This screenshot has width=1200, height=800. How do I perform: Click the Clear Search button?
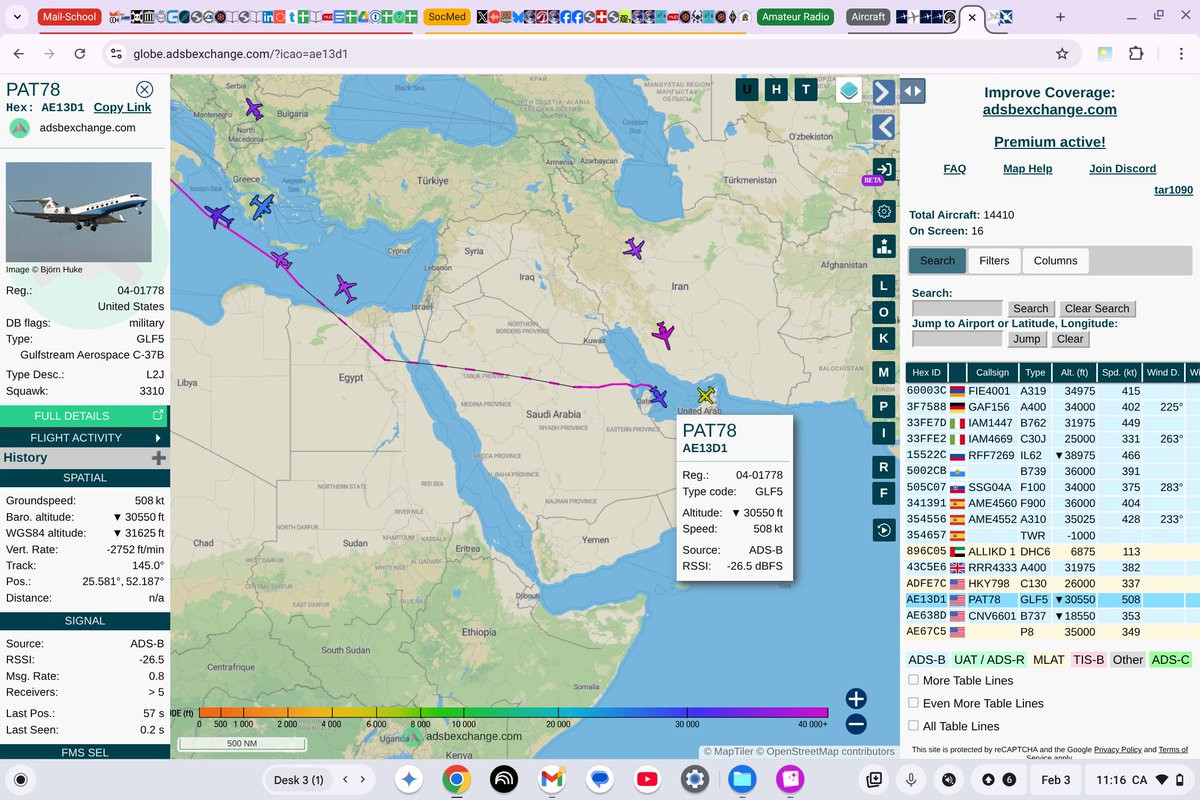[1097, 309]
